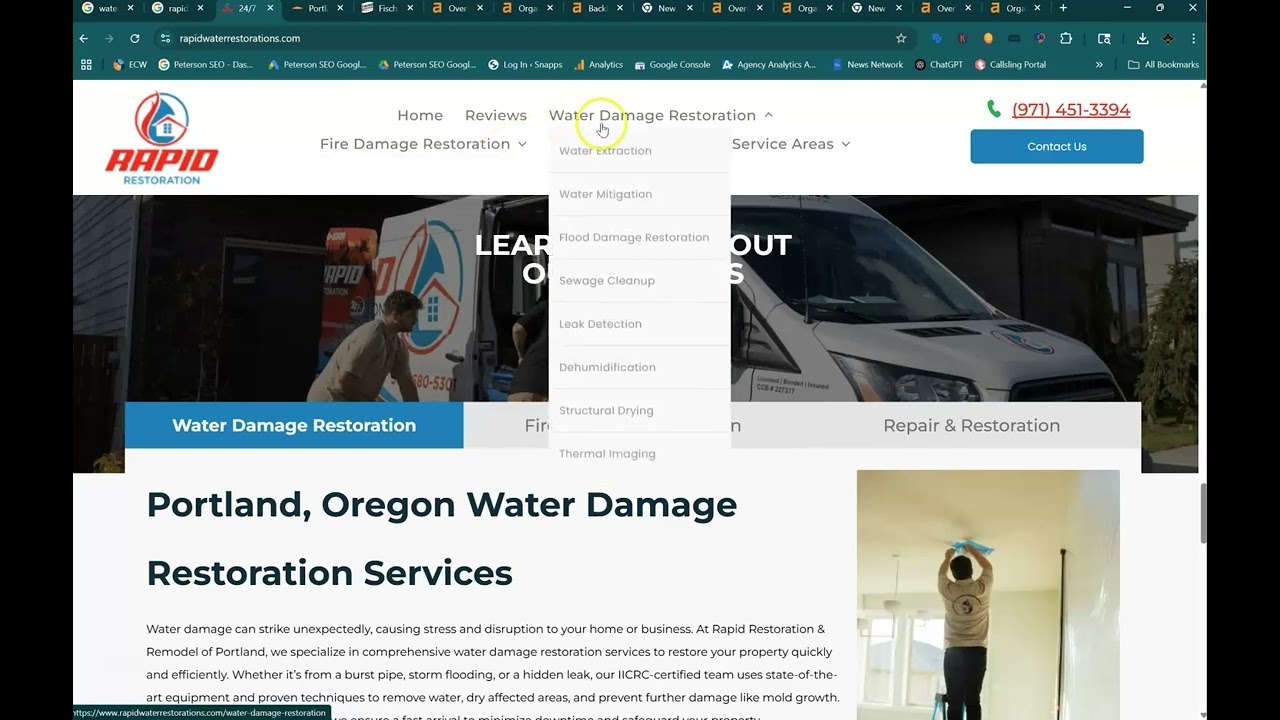Expand the Fire Damage Restoration dropdown chevron
The image size is (1280, 720).
click(522, 144)
